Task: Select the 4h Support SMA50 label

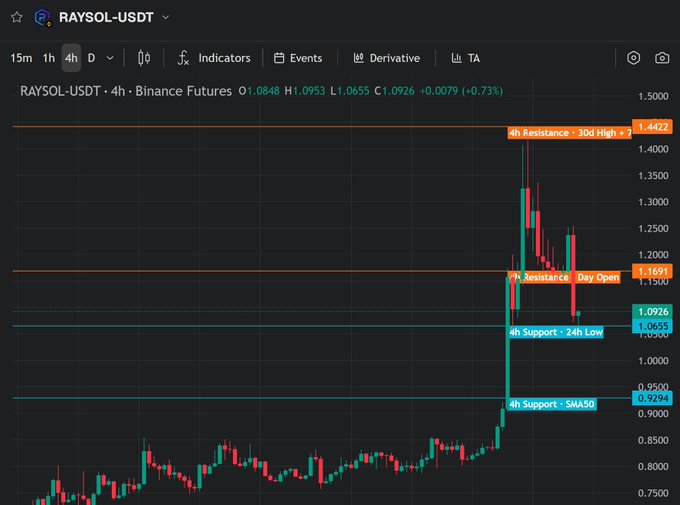Action: pyautogui.click(x=552, y=404)
